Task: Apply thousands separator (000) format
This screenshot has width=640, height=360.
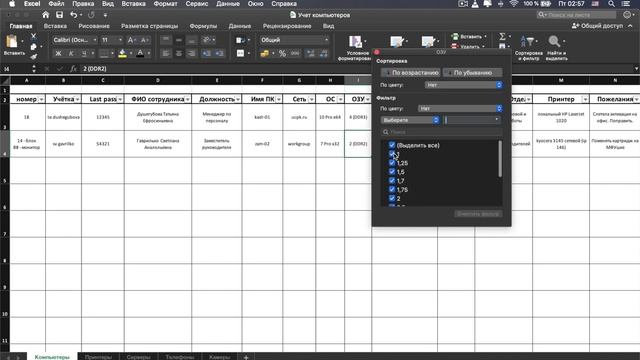Action: coord(295,53)
